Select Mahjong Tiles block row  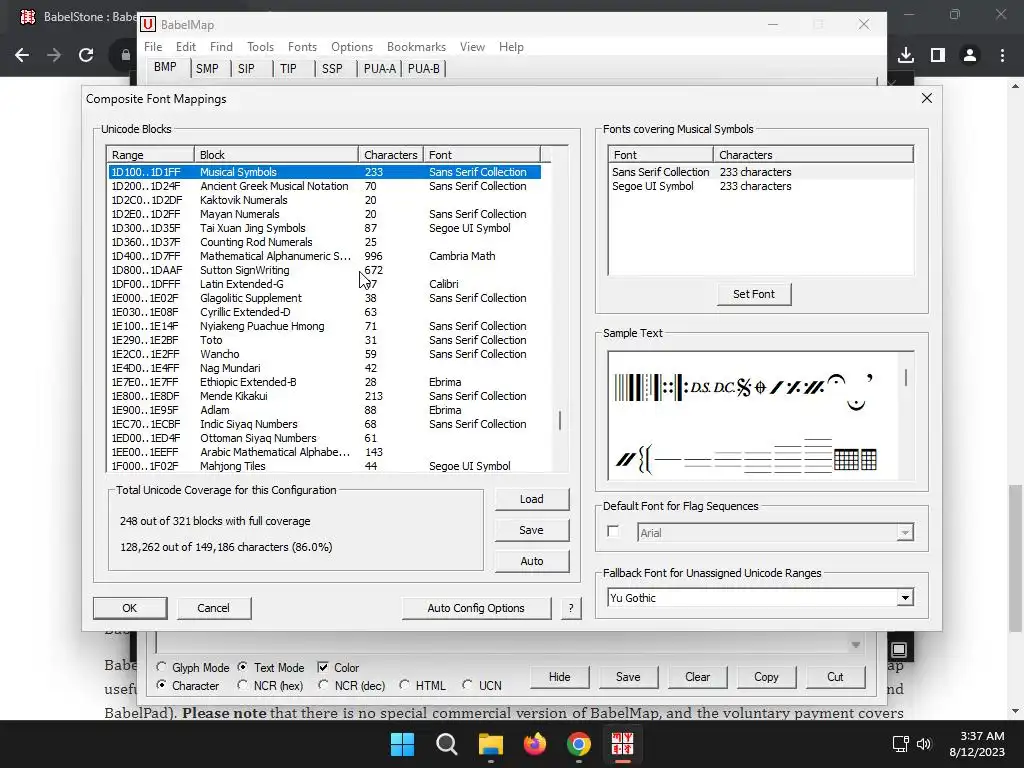click(325, 466)
